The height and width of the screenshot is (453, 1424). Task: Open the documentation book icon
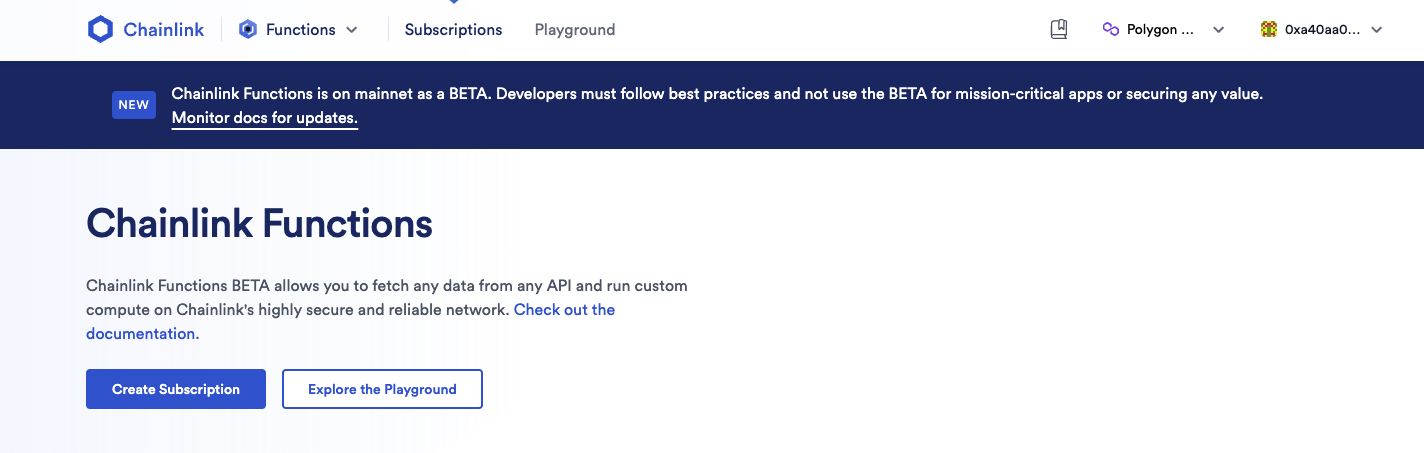(1059, 30)
